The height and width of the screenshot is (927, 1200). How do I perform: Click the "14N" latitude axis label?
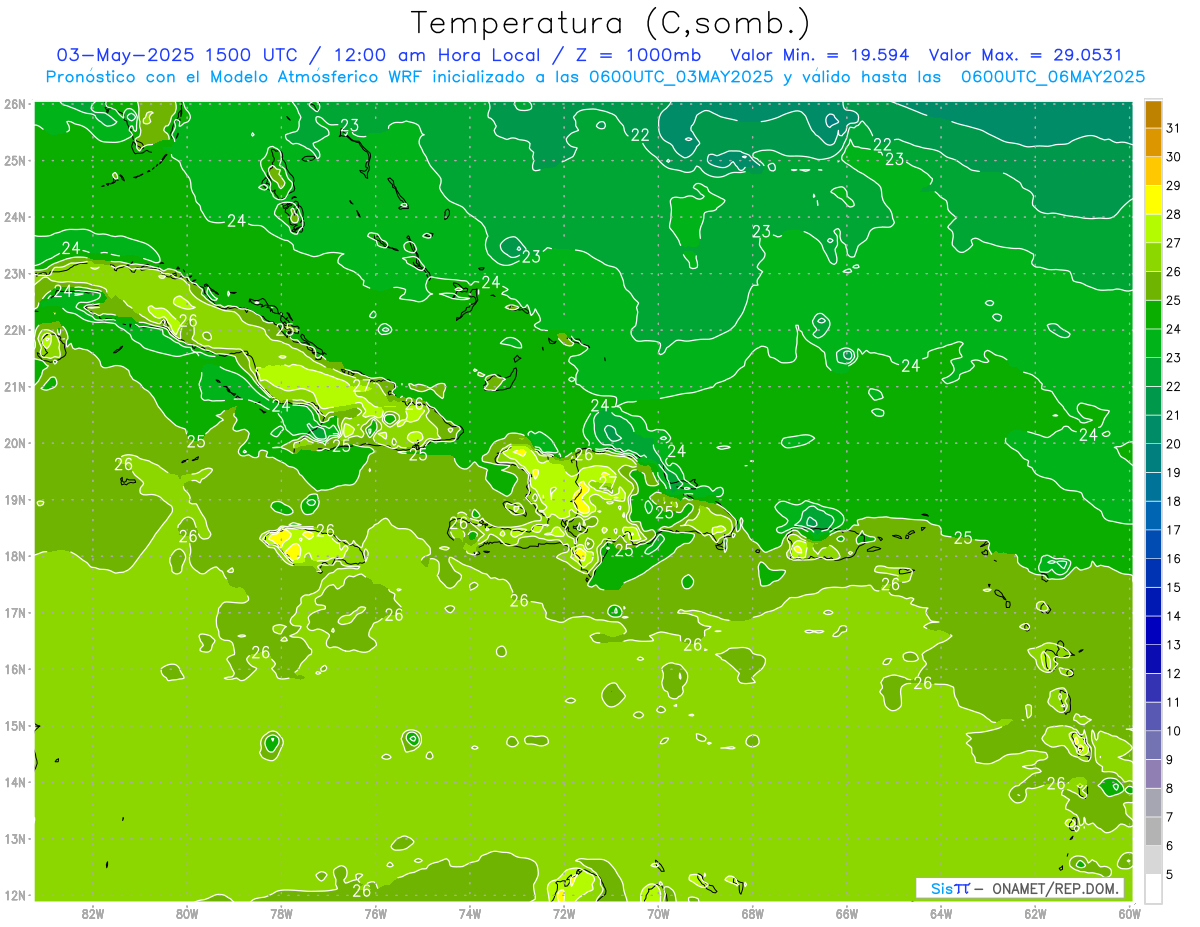pyautogui.click(x=14, y=782)
